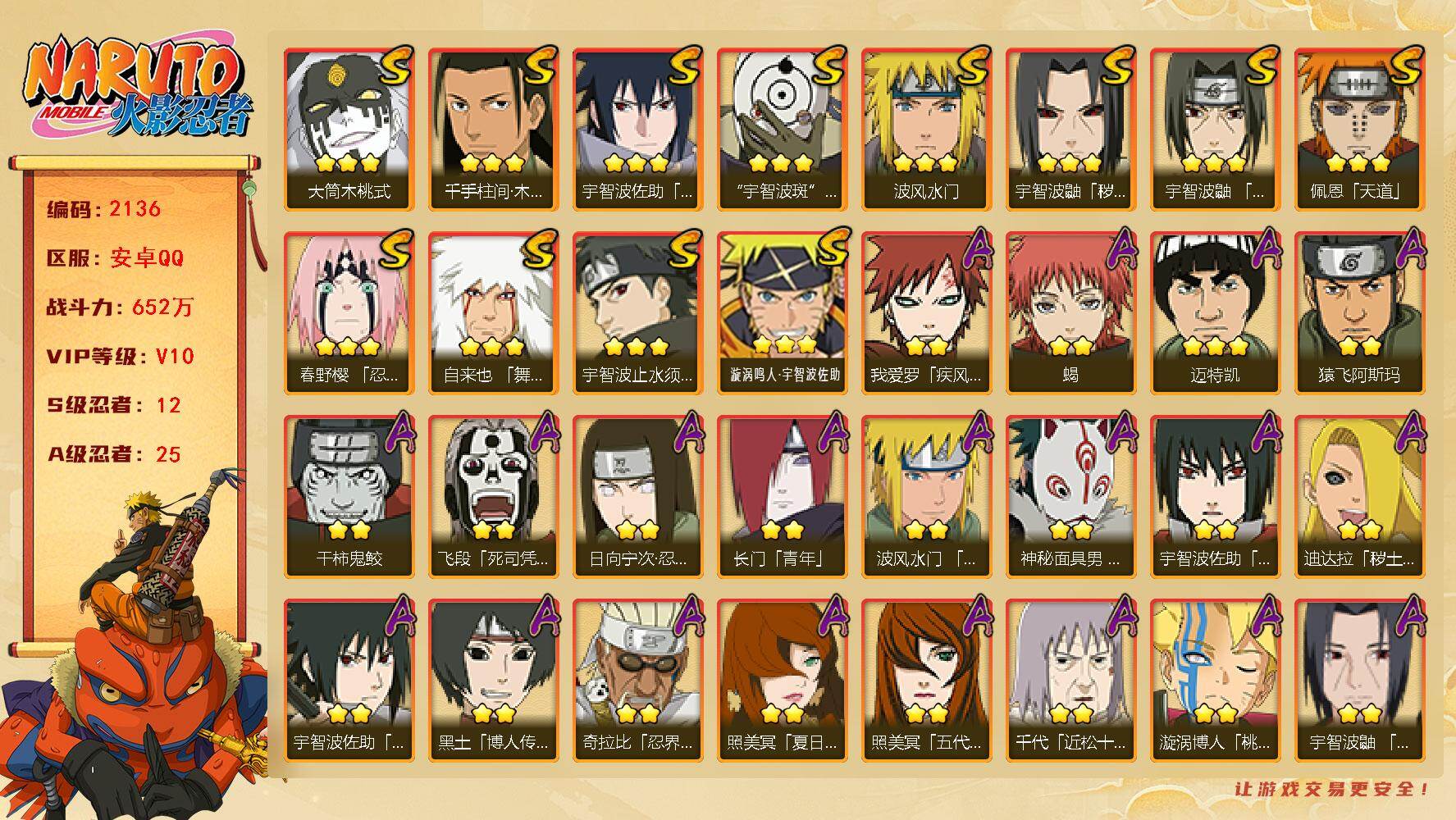Choose the 迈特凯 ninja card
This screenshot has height=820, width=1456.
pyautogui.click(x=1215, y=312)
